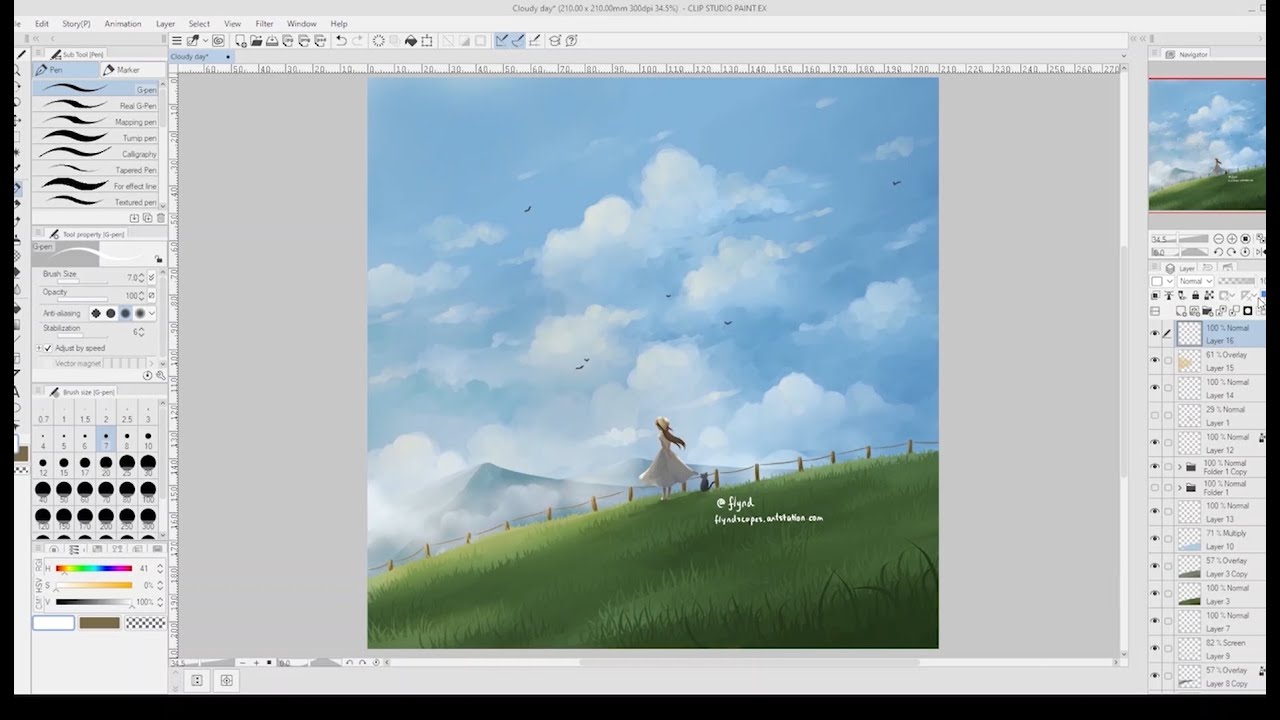The width and height of the screenshot is (1280, 720).
Task: Expand the Adjust by speed plus box
Action: pyautogui.click(x=38, y=348)
